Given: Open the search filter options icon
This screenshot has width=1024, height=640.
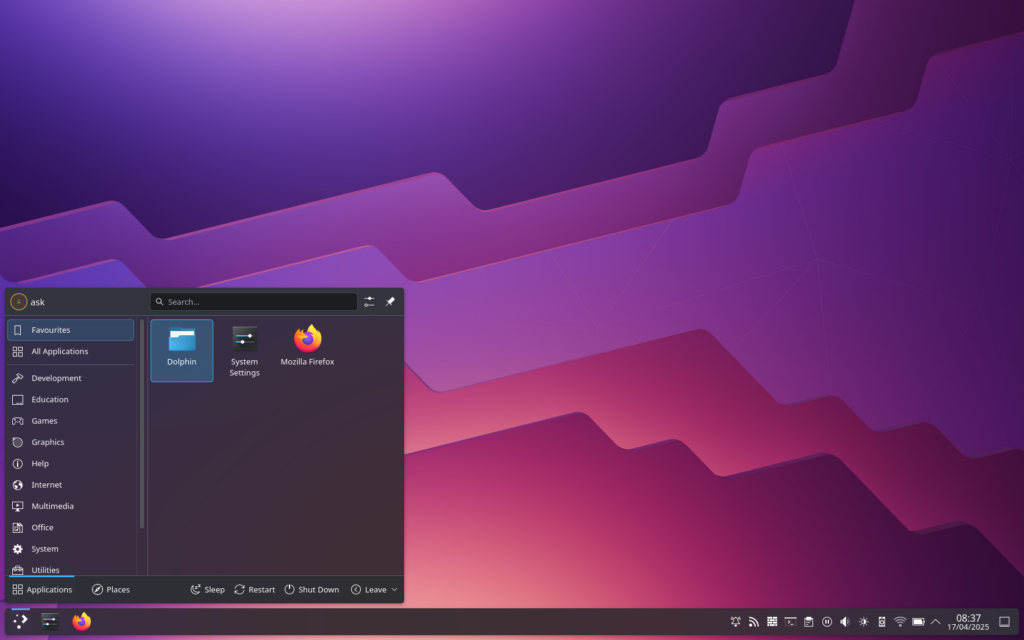Looking at the screenshot, I should click(368, 301).
